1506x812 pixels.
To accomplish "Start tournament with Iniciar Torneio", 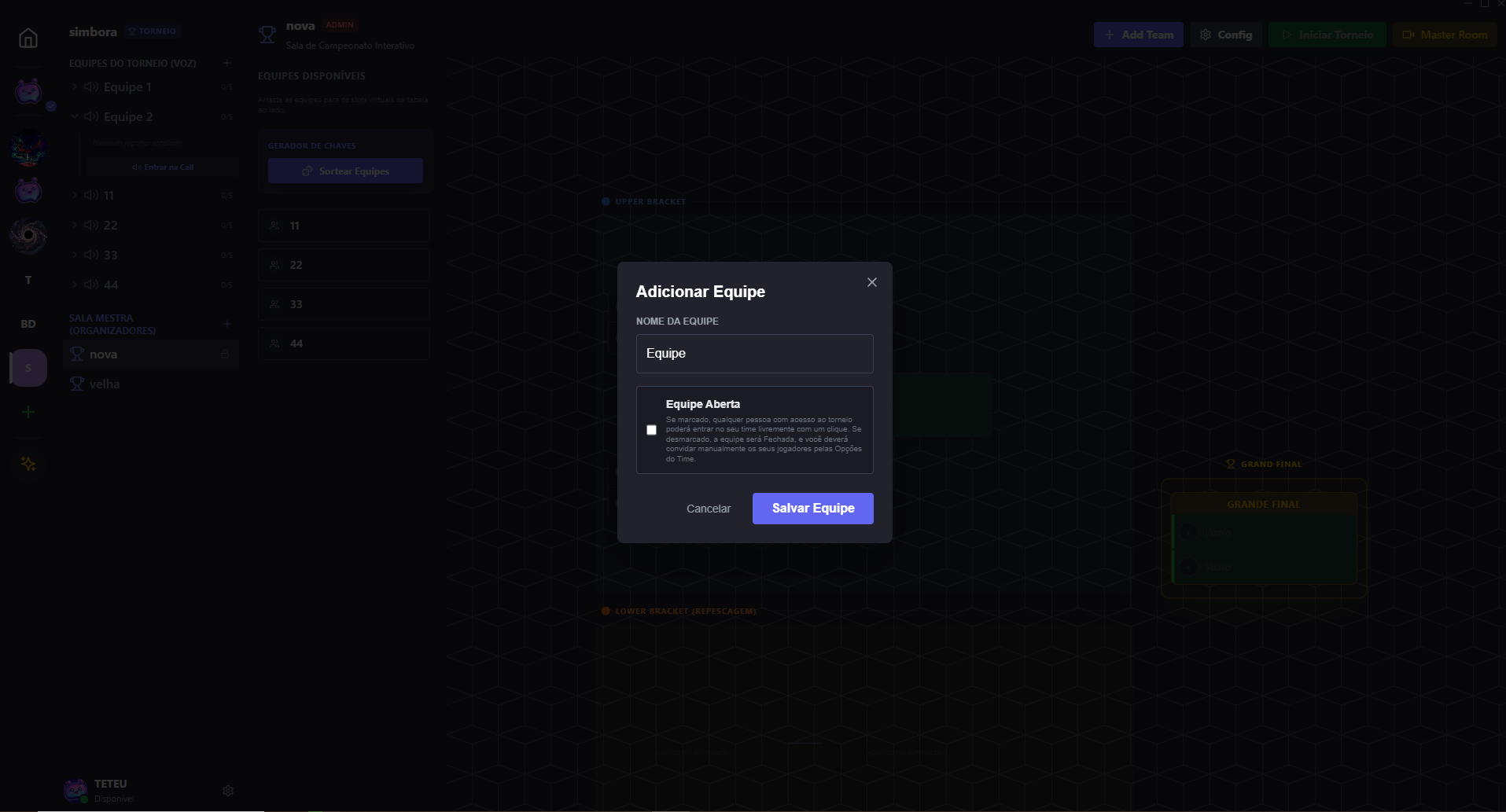I will 1327,35.
